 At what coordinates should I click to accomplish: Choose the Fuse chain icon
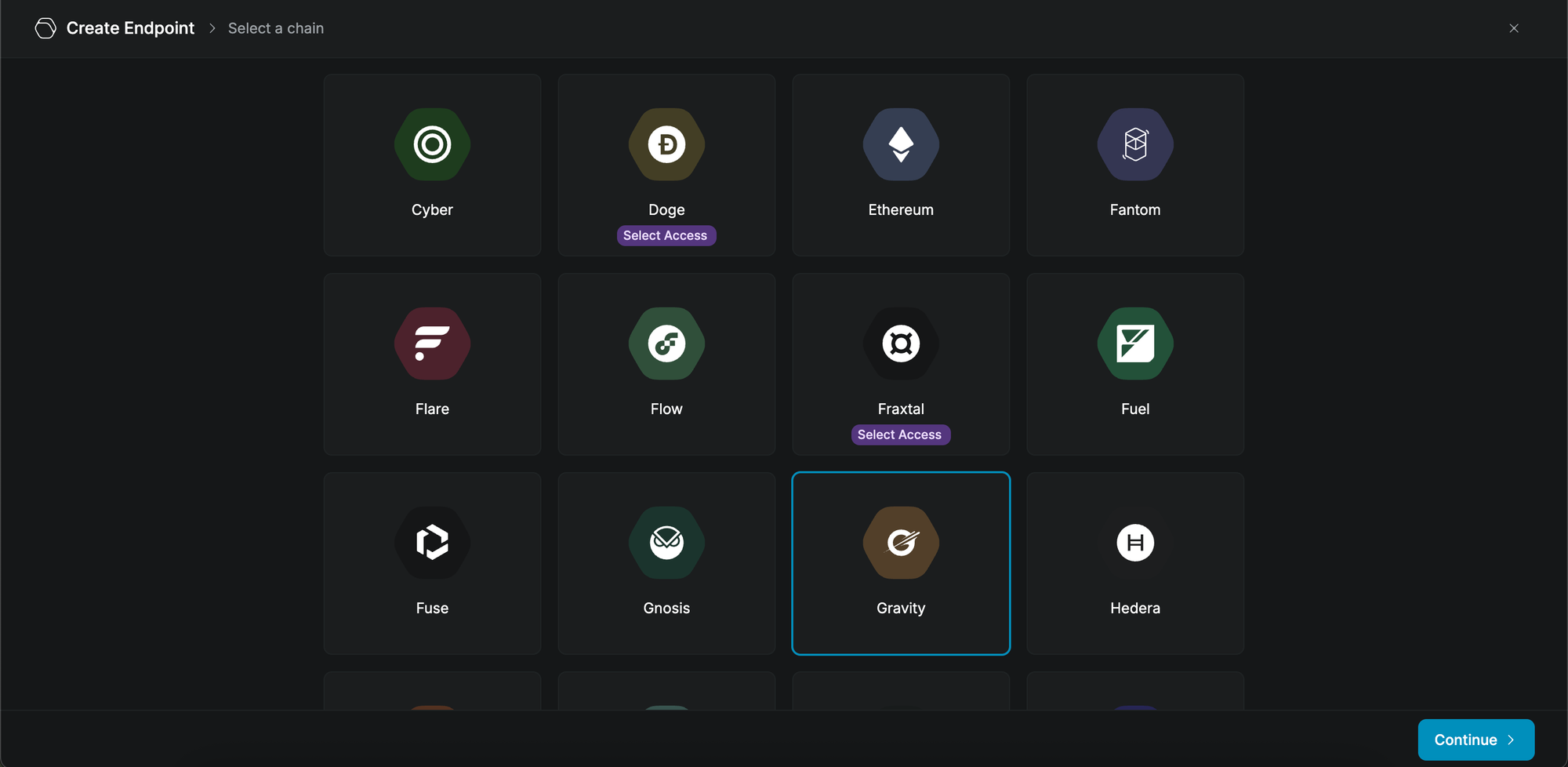(x=432, y=543)
